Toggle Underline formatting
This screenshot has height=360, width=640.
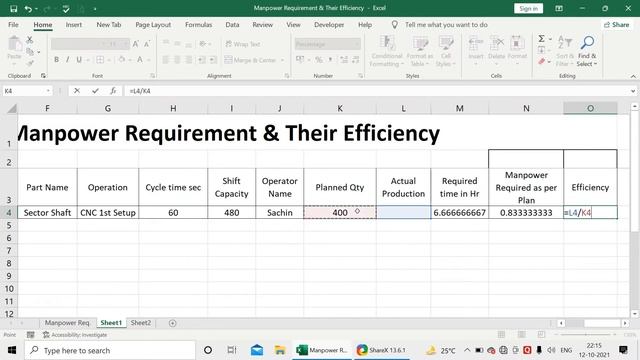click(x=79, y=60)
